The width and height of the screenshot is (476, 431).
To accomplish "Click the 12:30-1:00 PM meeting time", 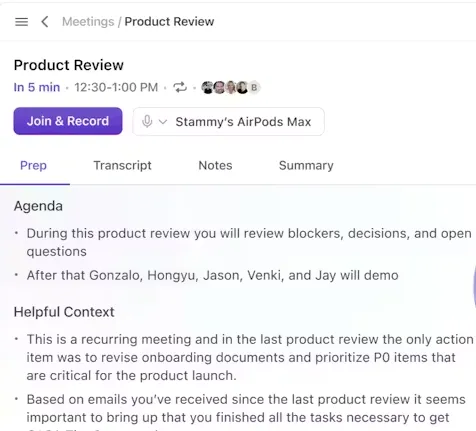I will [116, 87].
